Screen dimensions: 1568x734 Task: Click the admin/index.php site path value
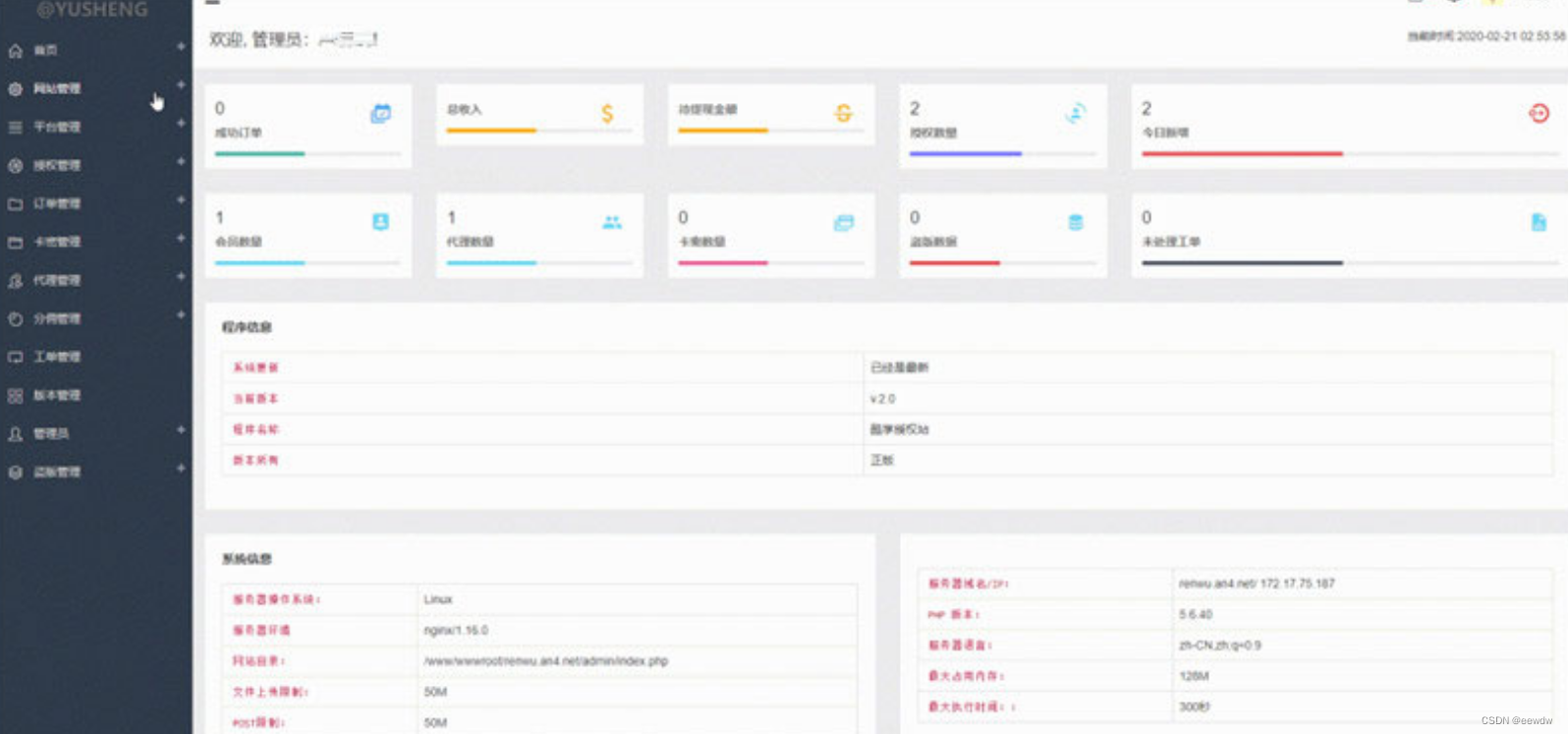click(545, 661)
